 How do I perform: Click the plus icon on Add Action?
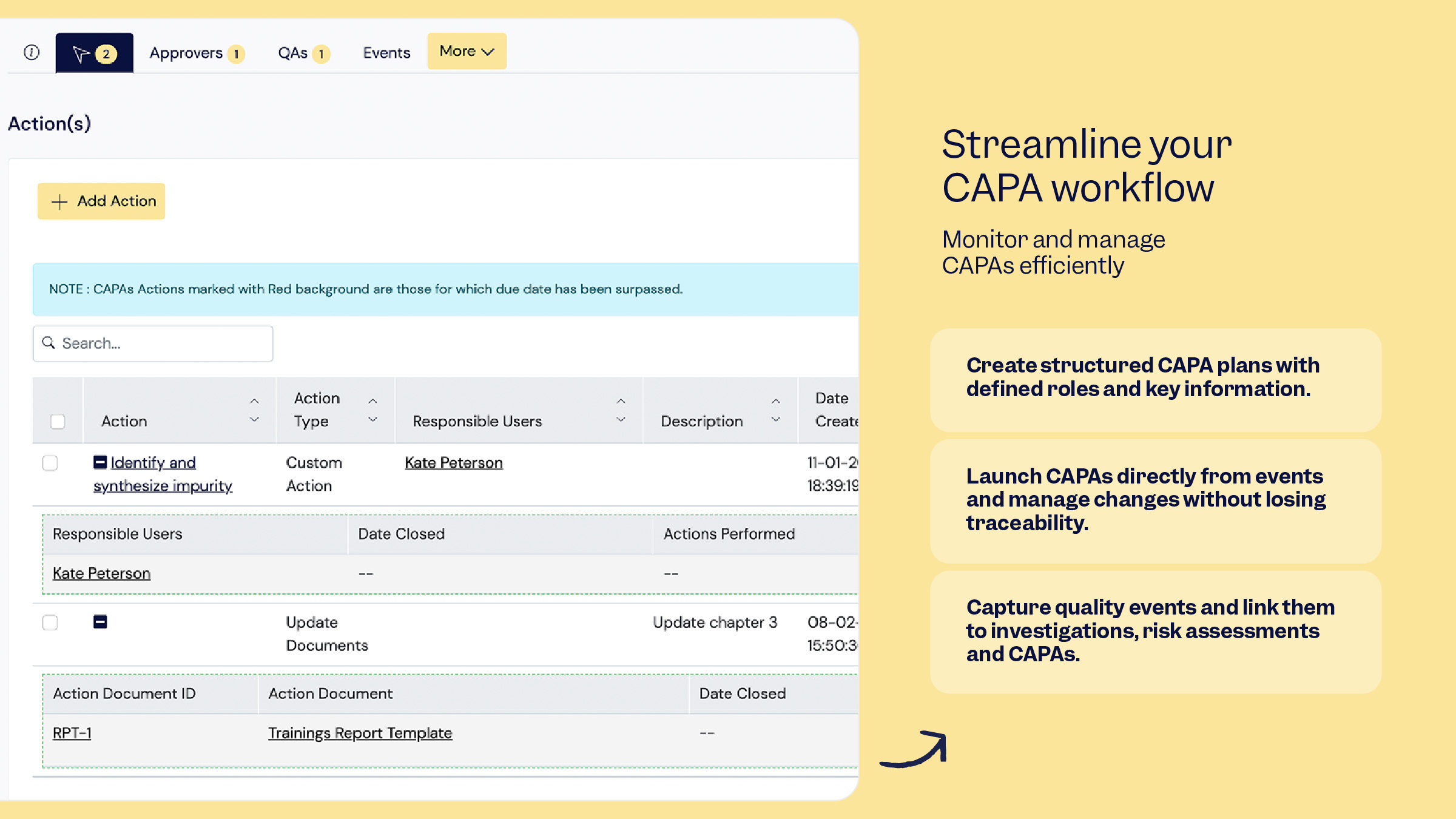tap(59, 202)
